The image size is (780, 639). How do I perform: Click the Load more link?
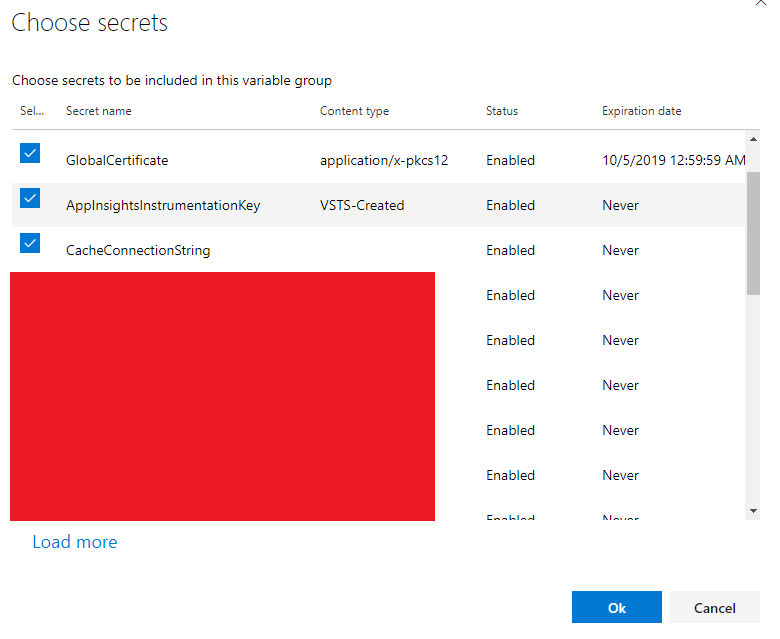[75, 542]
